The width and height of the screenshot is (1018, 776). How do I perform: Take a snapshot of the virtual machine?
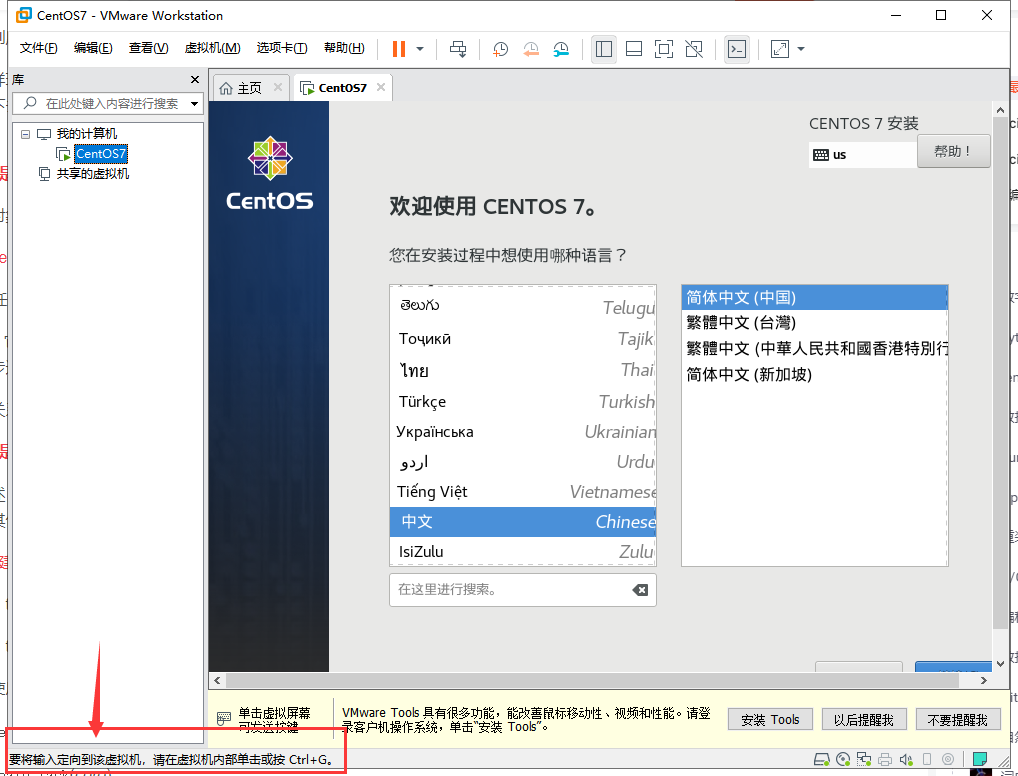(x=500, y=49)
